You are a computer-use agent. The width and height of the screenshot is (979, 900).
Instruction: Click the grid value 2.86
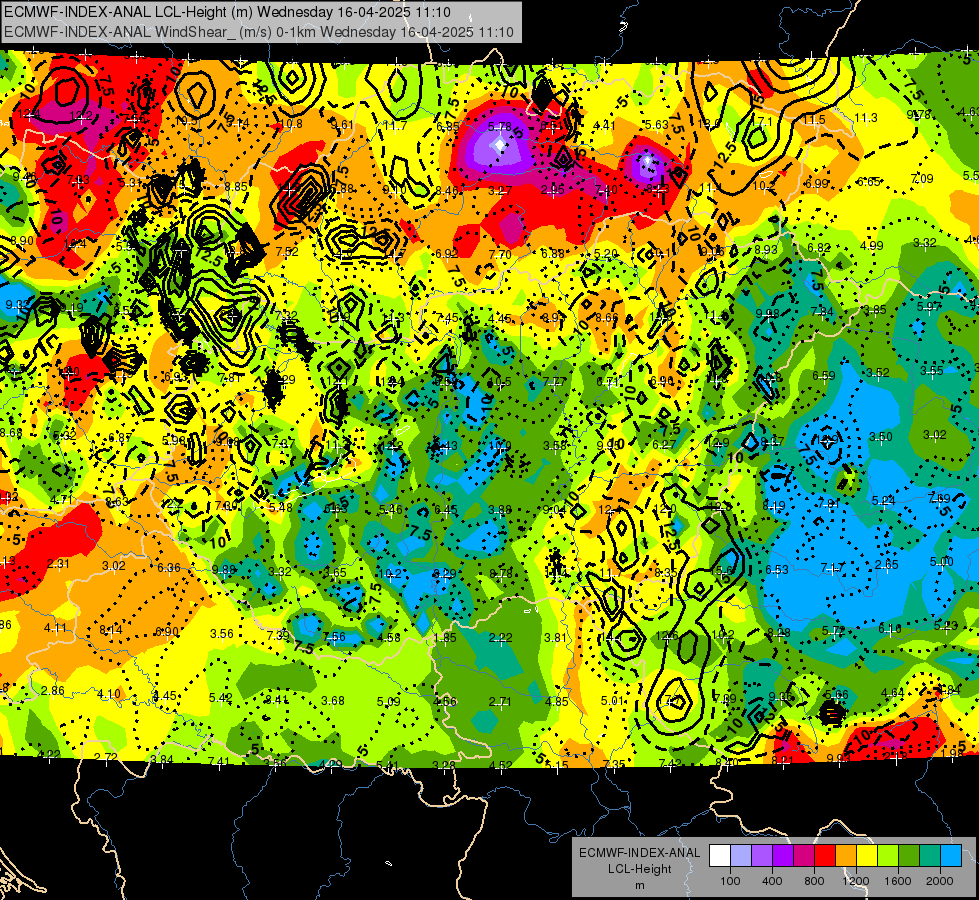(x=53, y=691)
